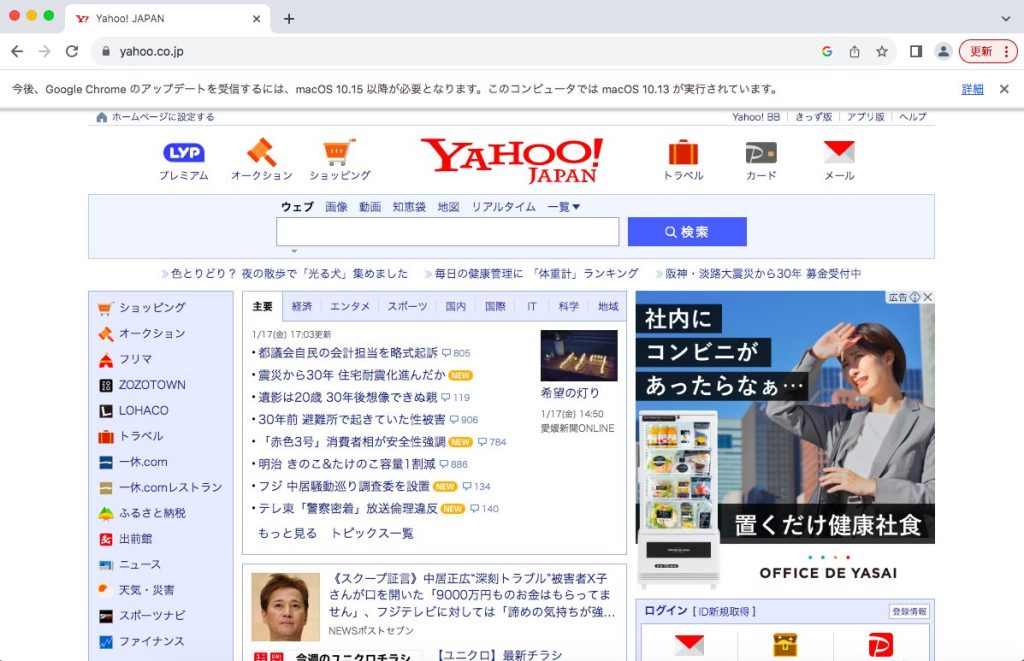Viewport: 1024px width, 661px height.
Task: Click the browser back arrow
Action: (x=17, y=52)
